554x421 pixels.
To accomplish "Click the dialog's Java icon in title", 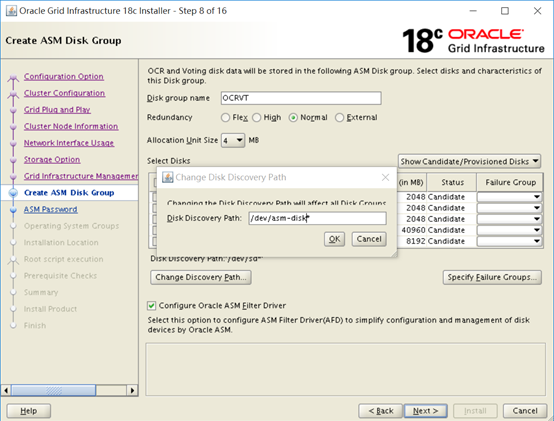I will click(167, 177).
